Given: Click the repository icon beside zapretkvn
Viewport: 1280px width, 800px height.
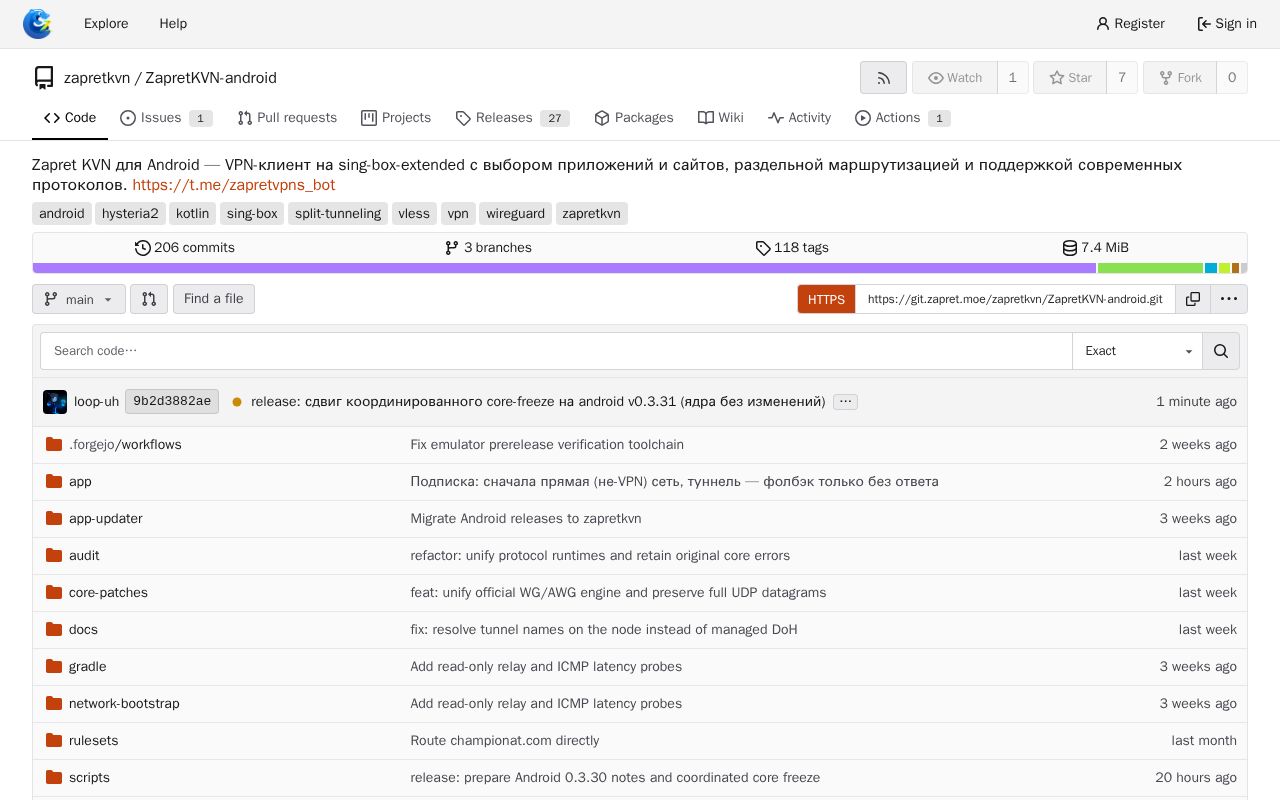Looking at the screenshot, I should 44,78.
